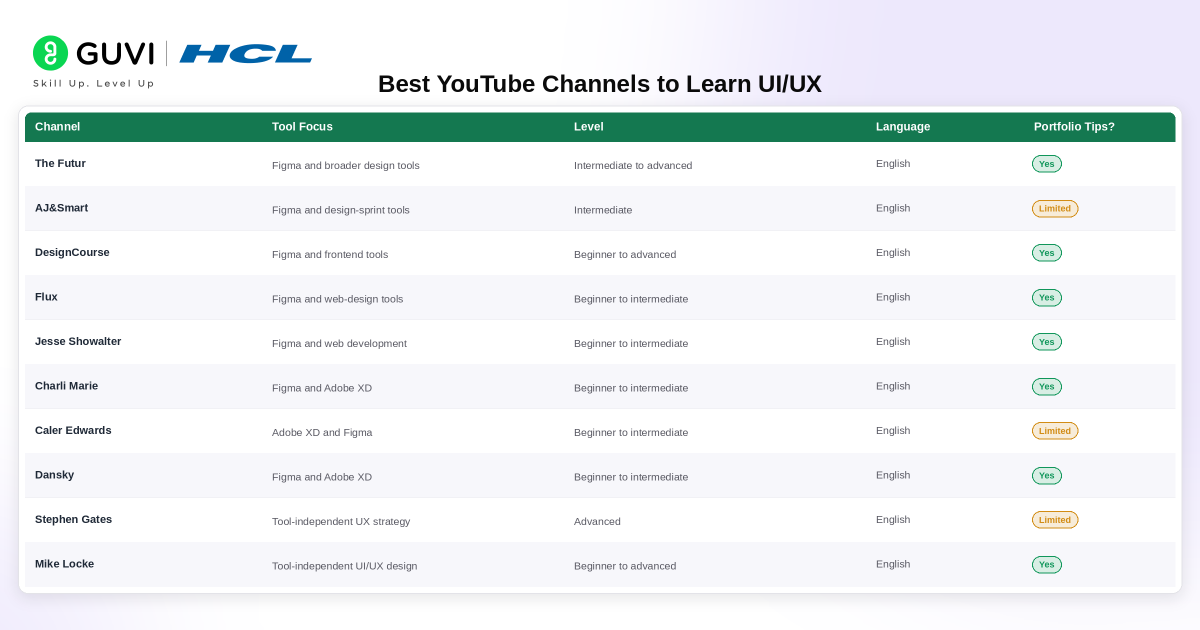Click 'Advanced' level in Stephen Gates row
Screen dimensions: 1200x630
tap(597, 521)
